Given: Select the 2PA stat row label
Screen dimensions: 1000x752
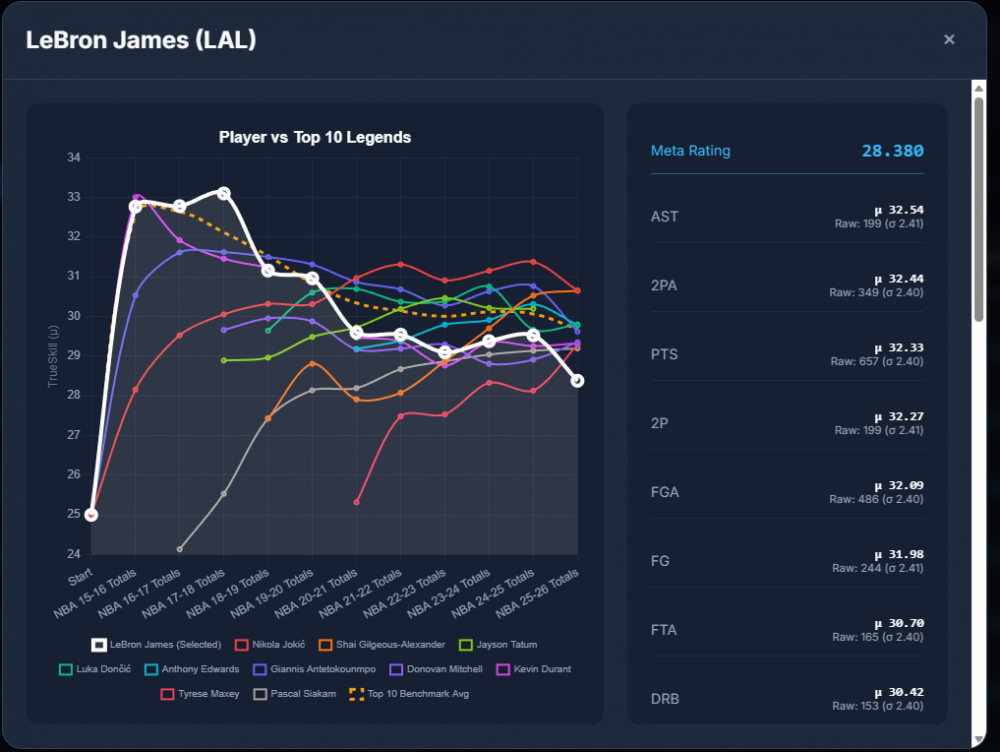Looking at the screenshot, I should click(664, 286).
